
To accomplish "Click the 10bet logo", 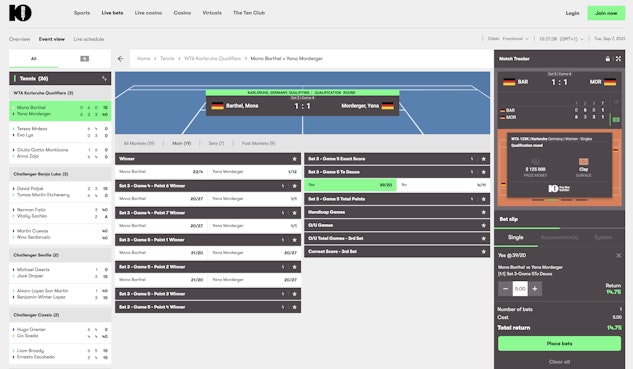I will point(20,13).
